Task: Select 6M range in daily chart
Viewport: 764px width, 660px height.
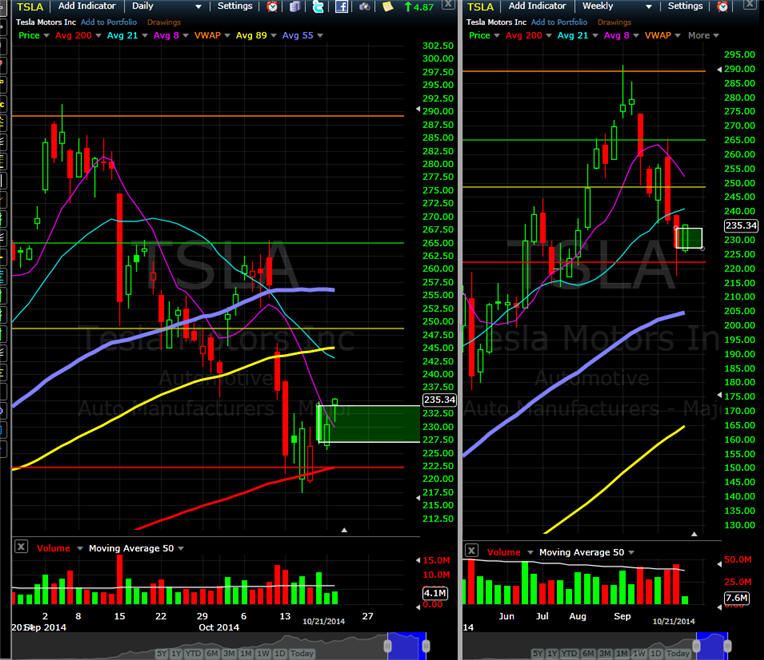Action: click(212, 653)
